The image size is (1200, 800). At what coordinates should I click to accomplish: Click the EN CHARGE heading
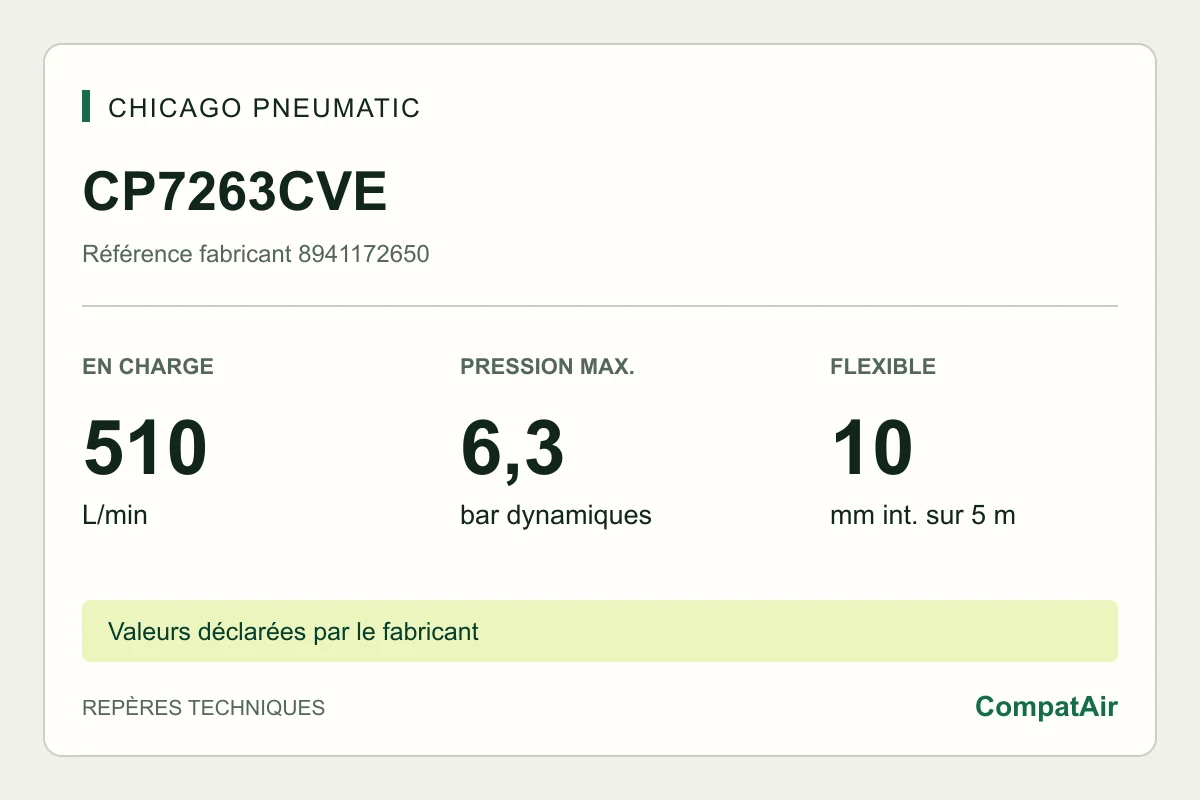pos(148,366)
